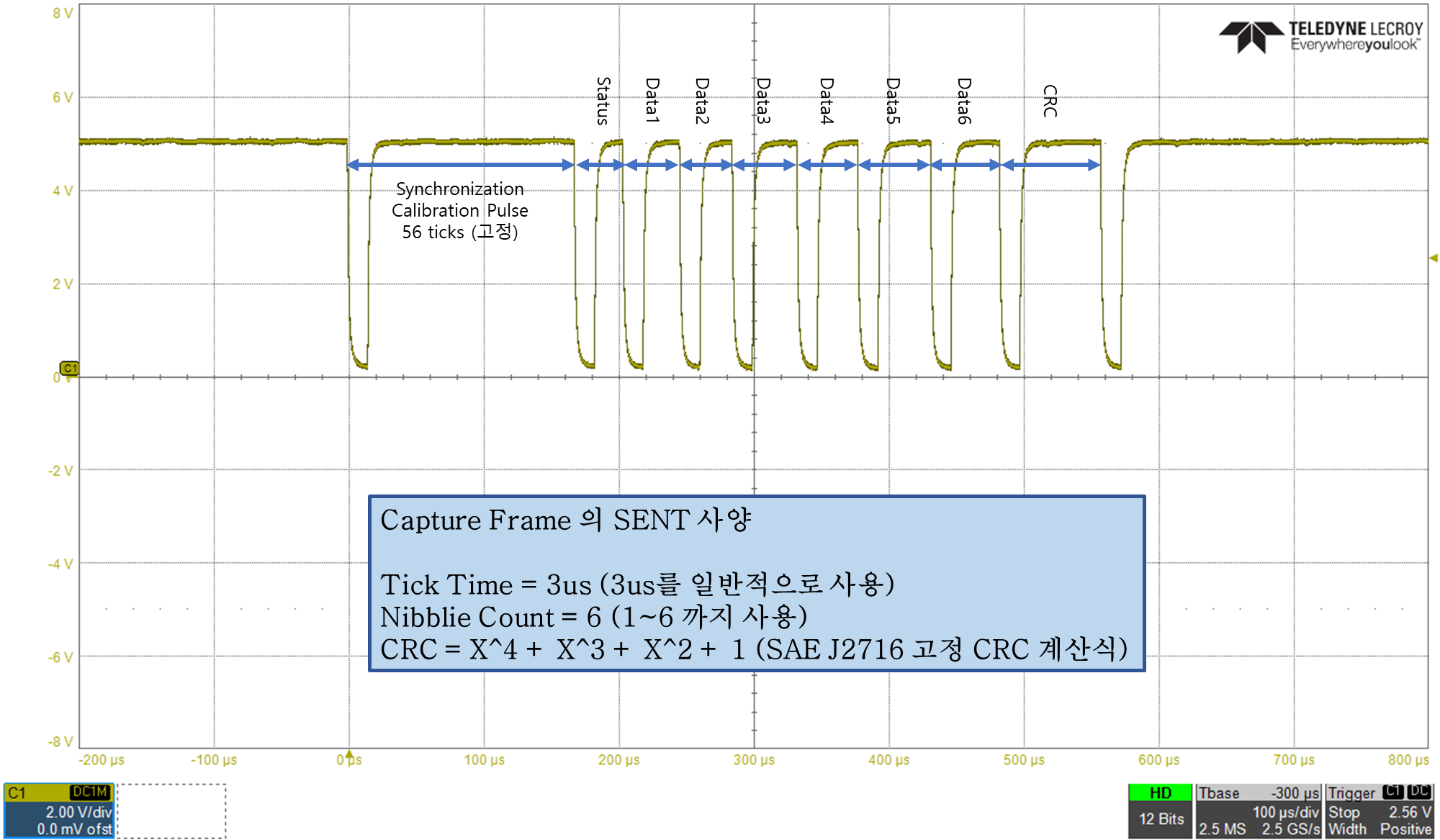The width and height of the screenshot is (1440, 840).
Task: Click the -300 µs timebase delay value
Action: point(1295,792)
